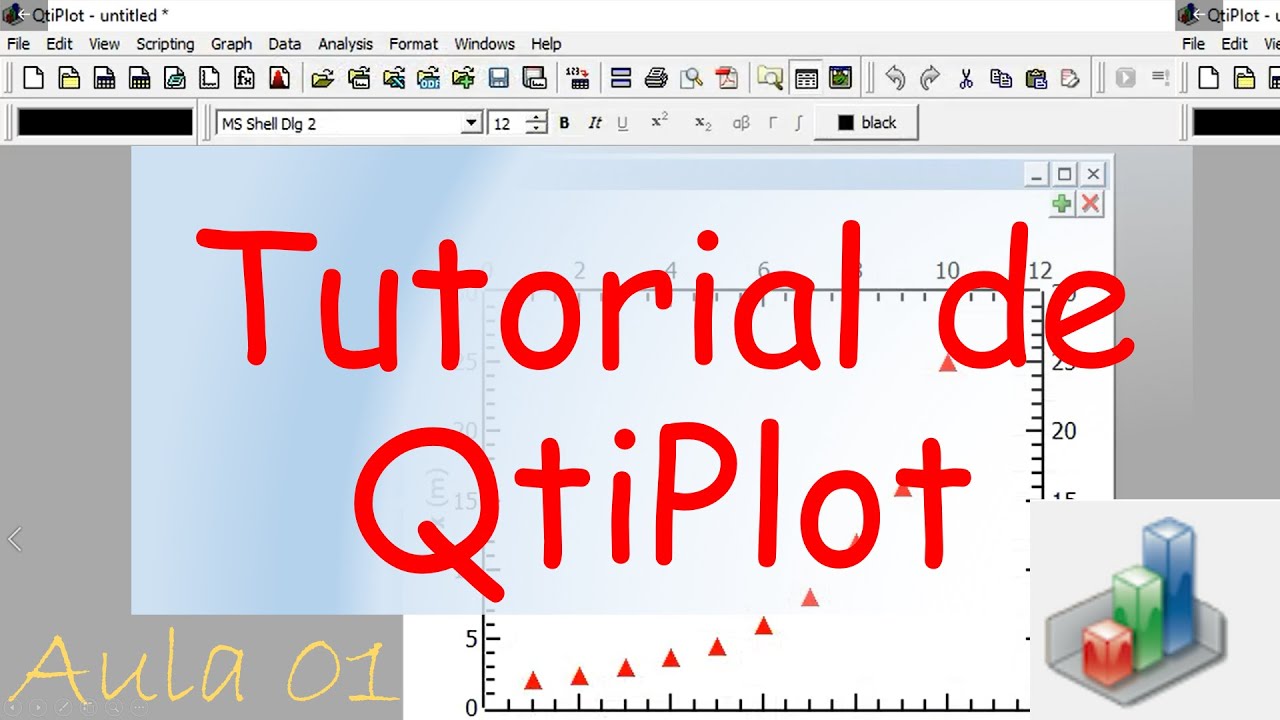
Task: Open print preview magnifier icon
Action: coord(691,78)
